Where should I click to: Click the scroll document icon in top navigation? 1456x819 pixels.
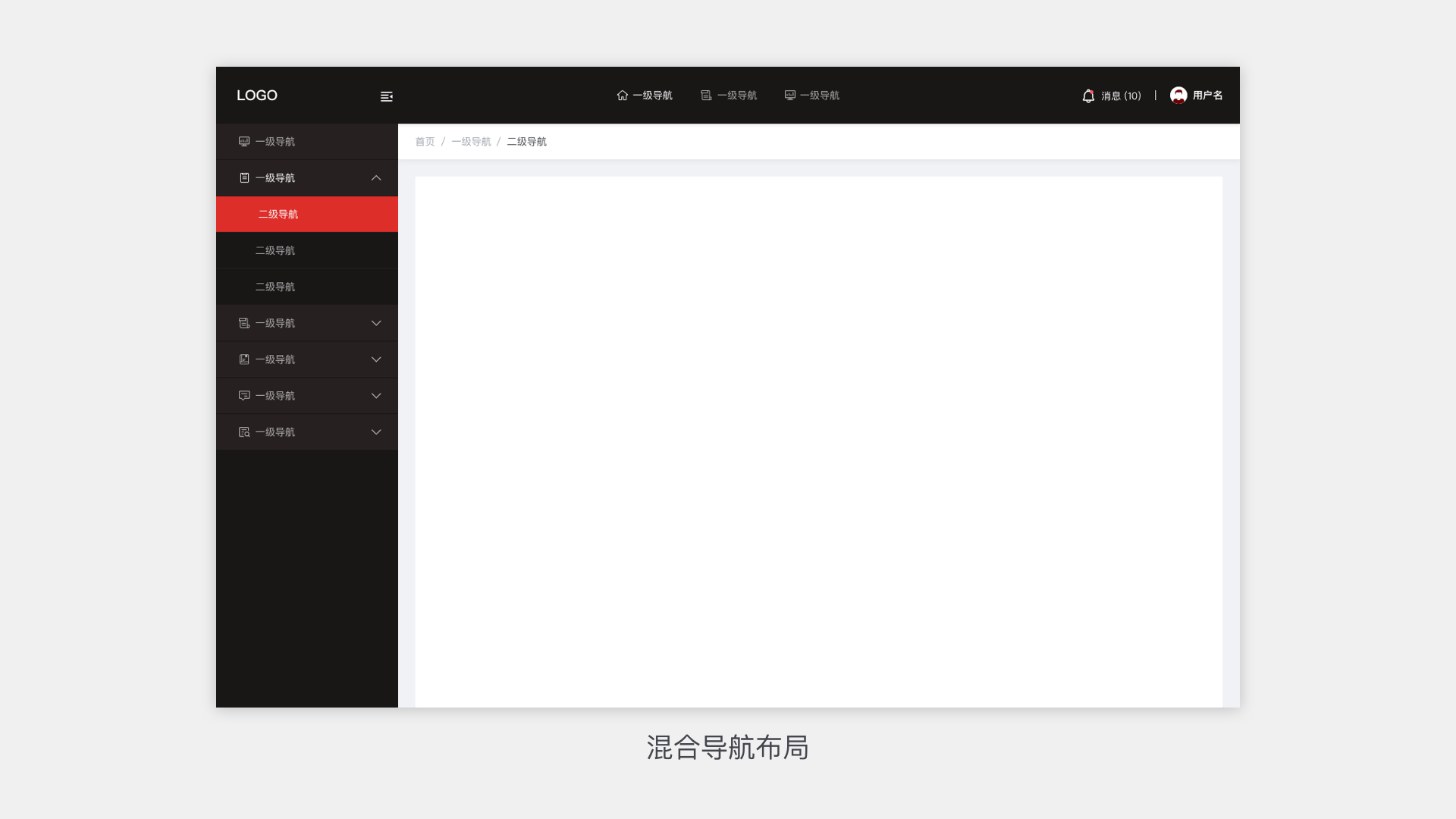coord(706,96)
